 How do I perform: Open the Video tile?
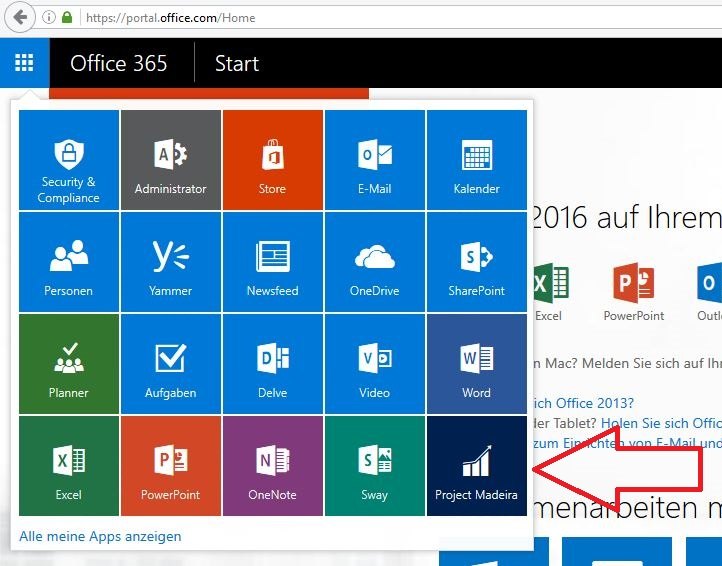pyautogui.click(x=375, y=364)
